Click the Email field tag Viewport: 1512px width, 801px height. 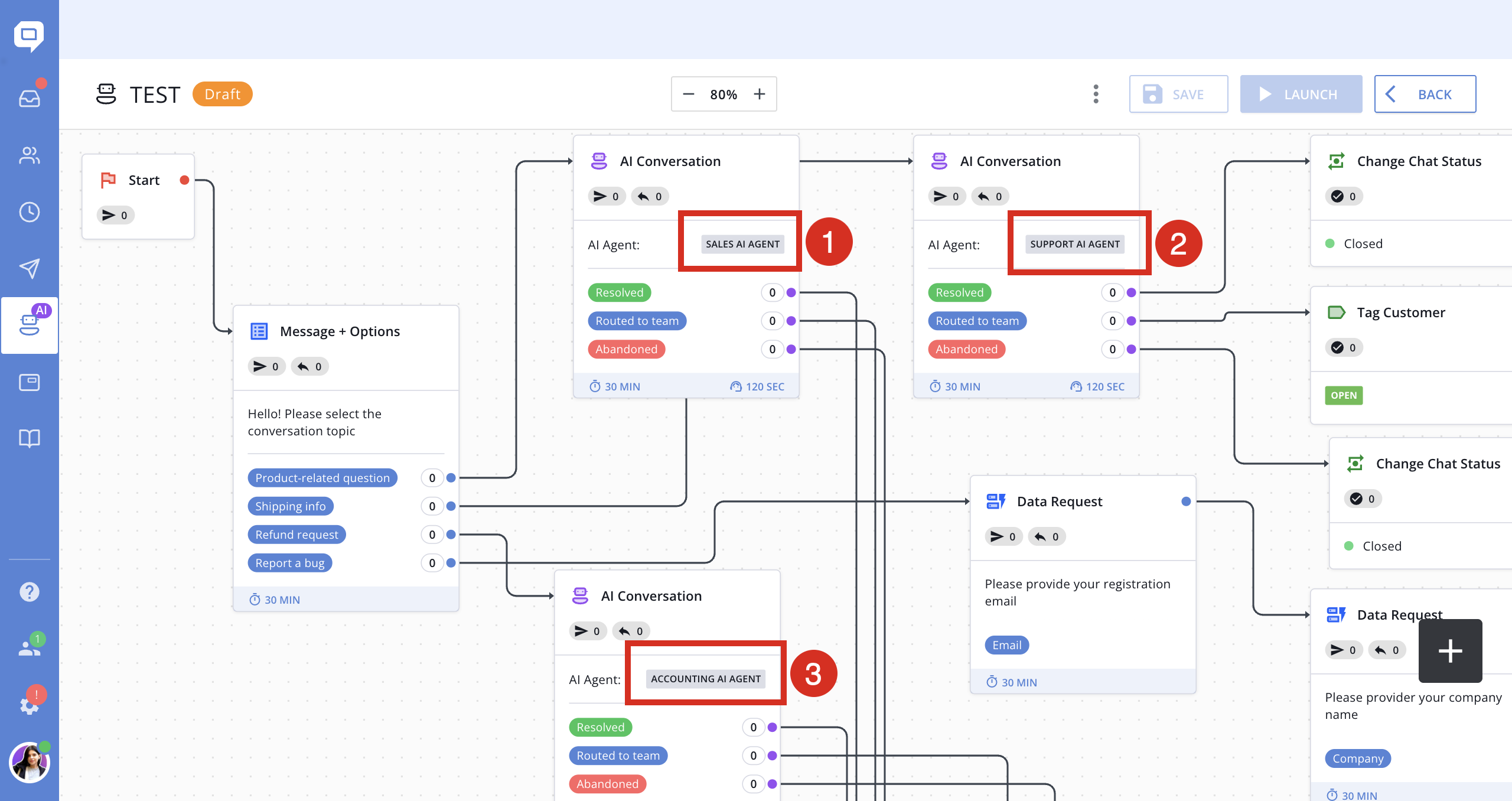[x=1007, y=645]
